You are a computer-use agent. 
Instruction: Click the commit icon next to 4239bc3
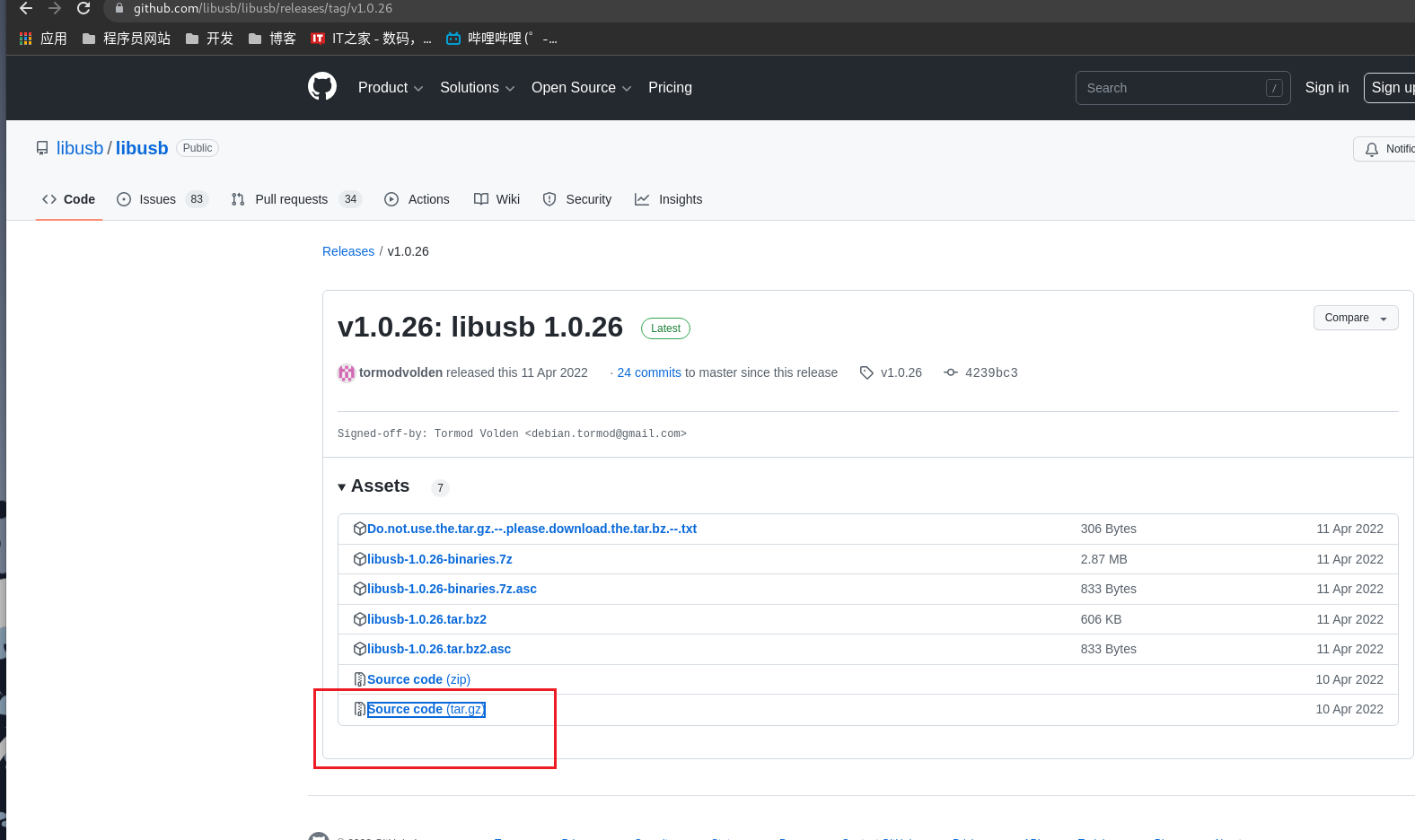[x=951, y=372]
